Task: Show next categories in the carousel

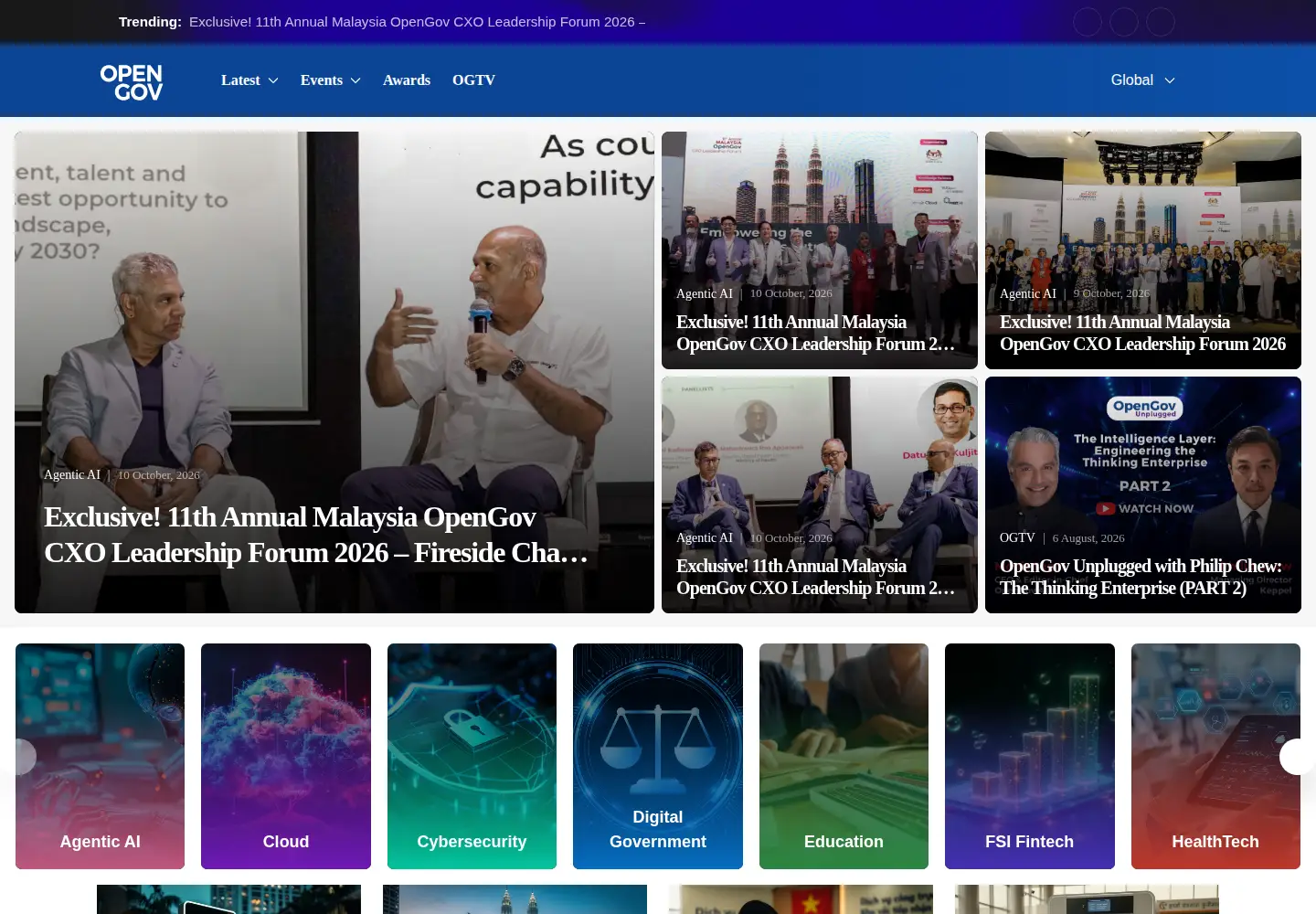Action: point(1297,757)
